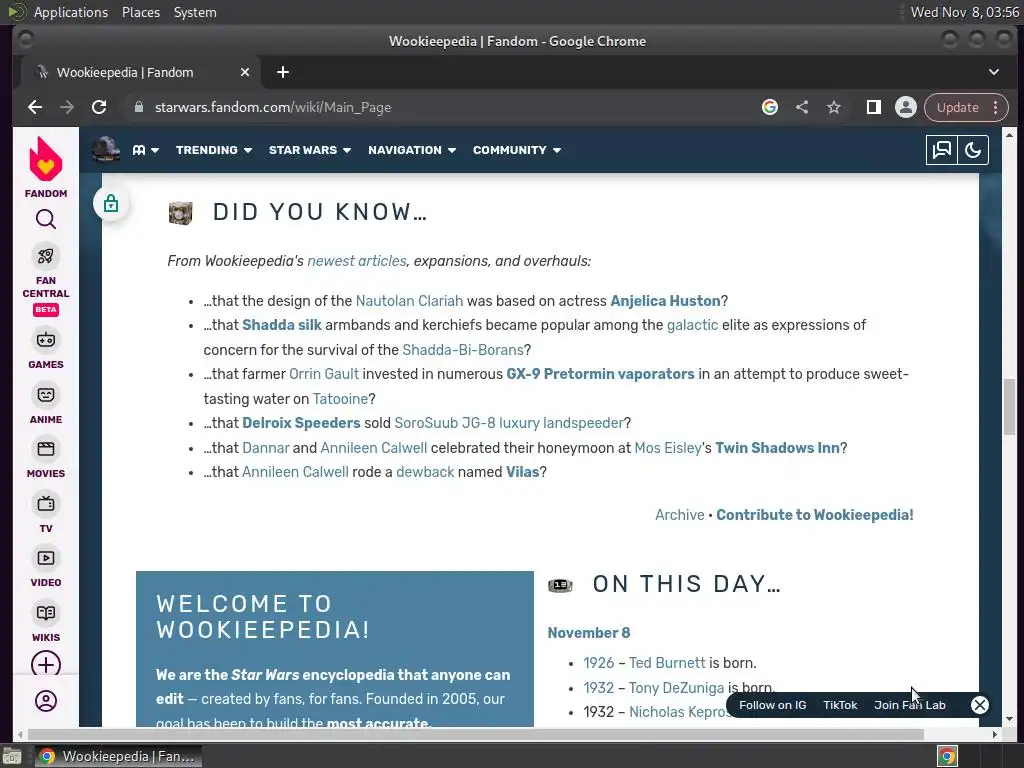This screenshot has width=1024, height=768.
Task: Click the taskbar Wookieepedia window button
Action: coord(118,756)
